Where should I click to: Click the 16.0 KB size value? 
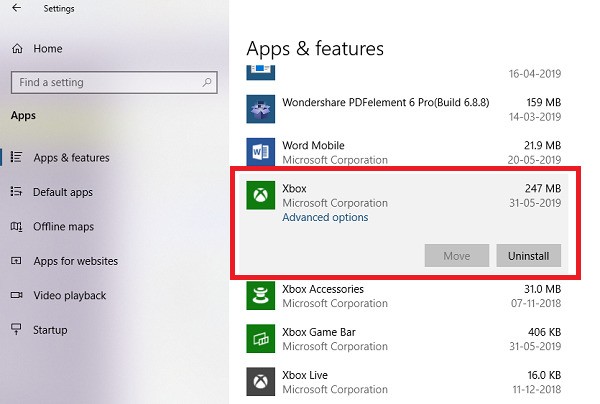(x=544, y=375)
